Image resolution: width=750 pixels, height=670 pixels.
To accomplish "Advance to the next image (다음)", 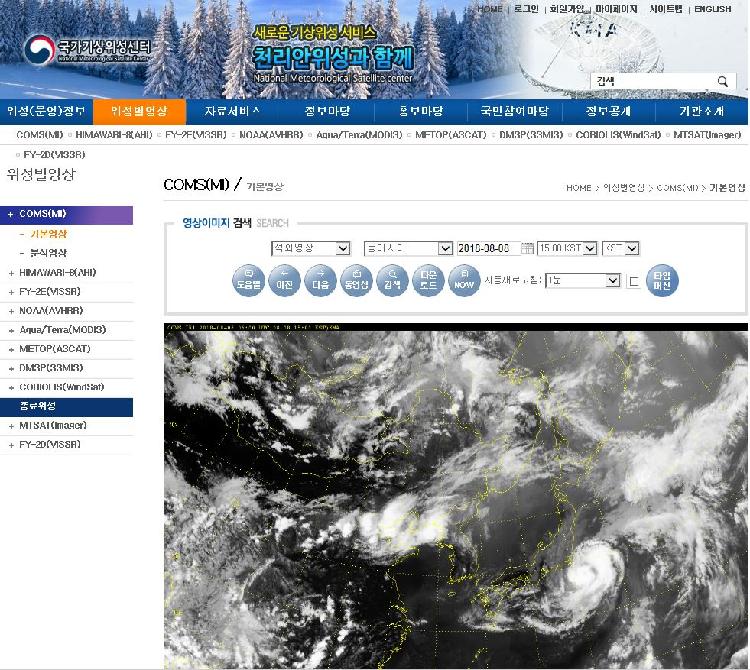I will point(321,280).
